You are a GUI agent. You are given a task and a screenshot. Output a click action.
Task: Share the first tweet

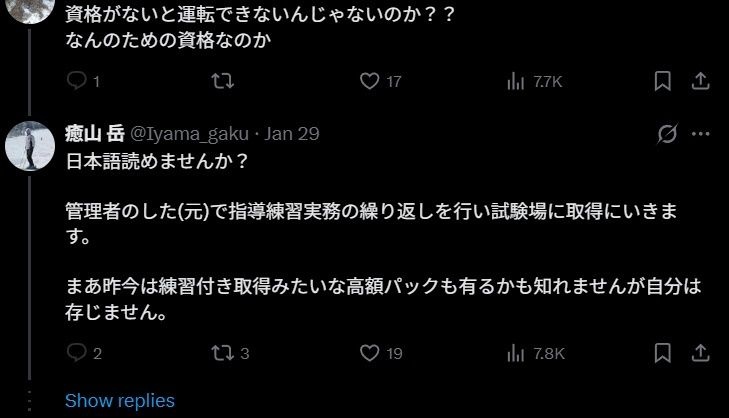(701, 81)
